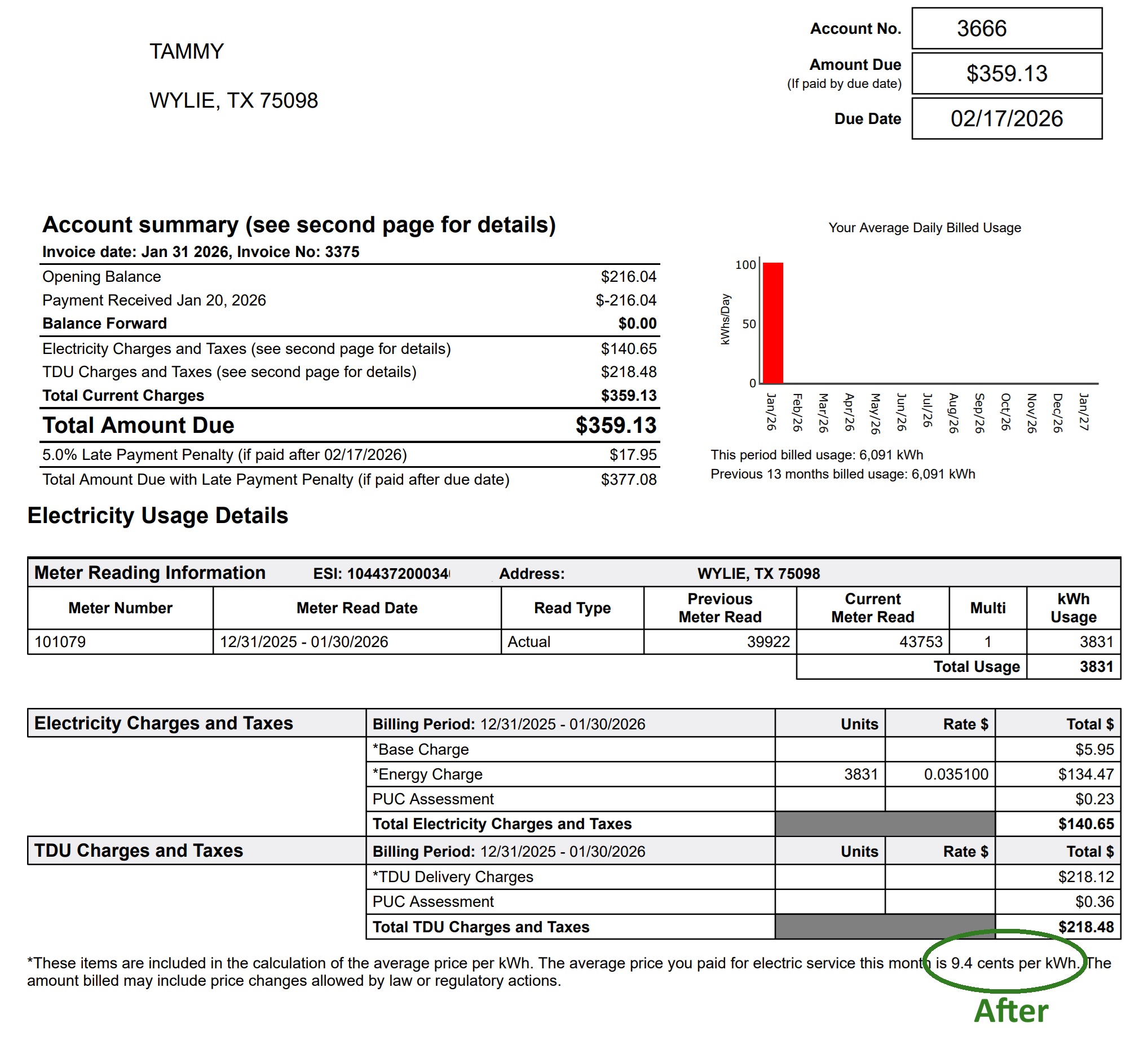Click the Total Amount Due $359.13 value
The height and width of the screenshot is (1045, 1148).
click(616, 426)
